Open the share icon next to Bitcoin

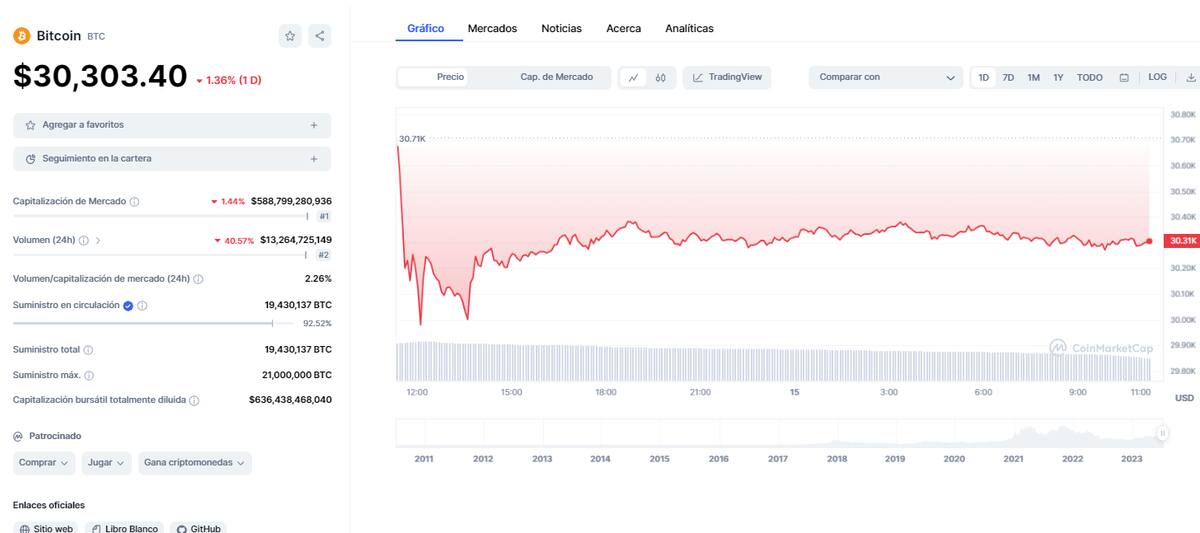pyautogui.click(x=319, y=36)
